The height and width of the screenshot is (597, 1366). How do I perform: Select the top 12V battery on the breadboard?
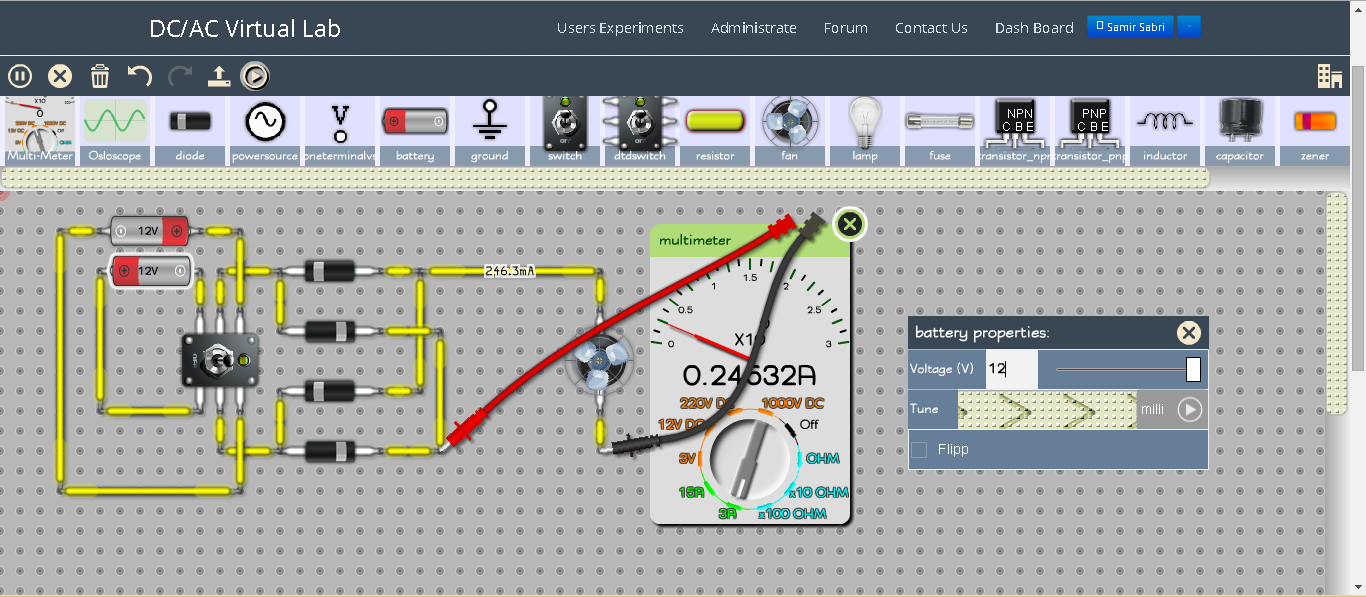pyautogui.click(x=149, y=231)
